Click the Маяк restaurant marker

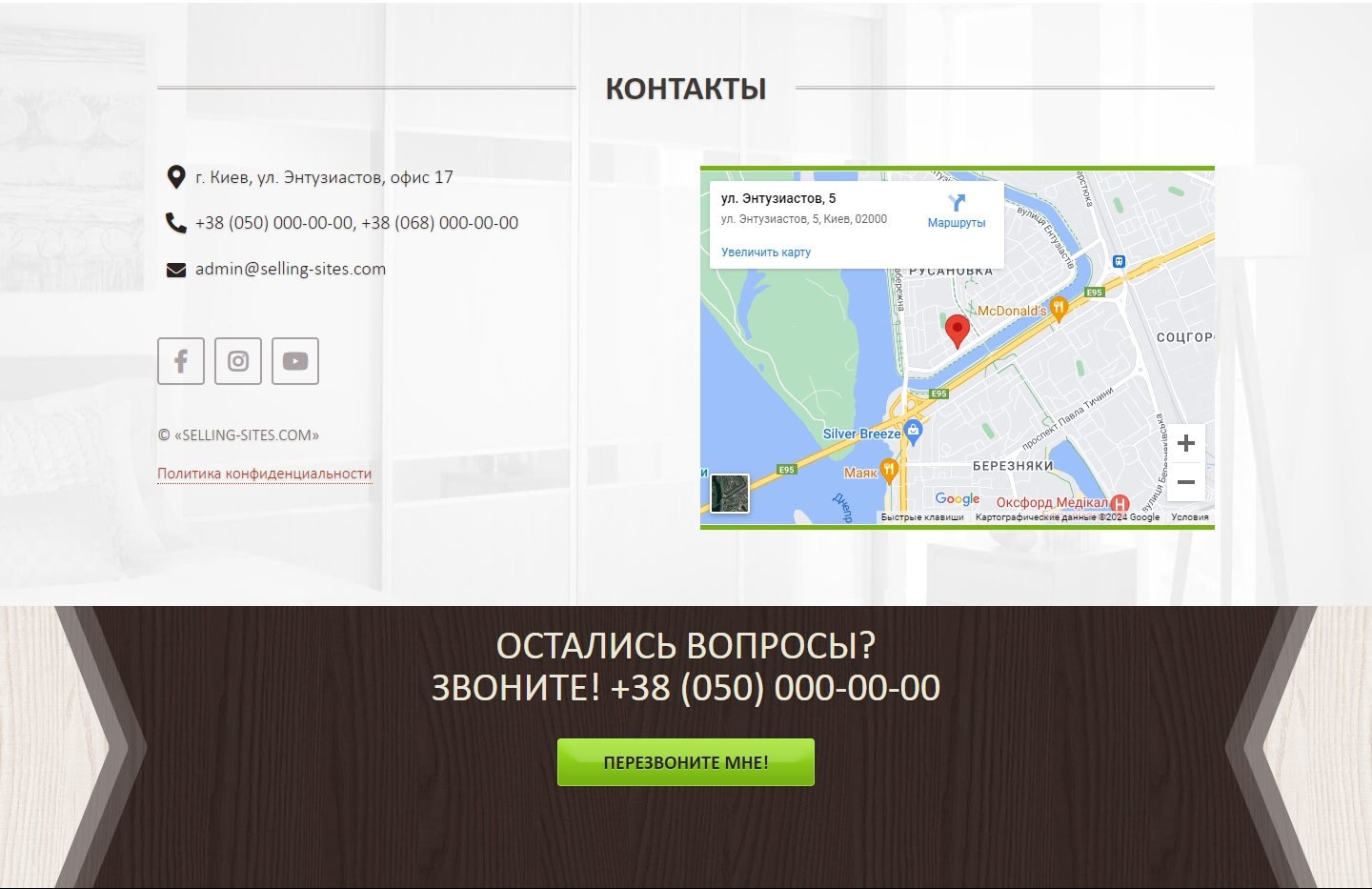[889, 470]
